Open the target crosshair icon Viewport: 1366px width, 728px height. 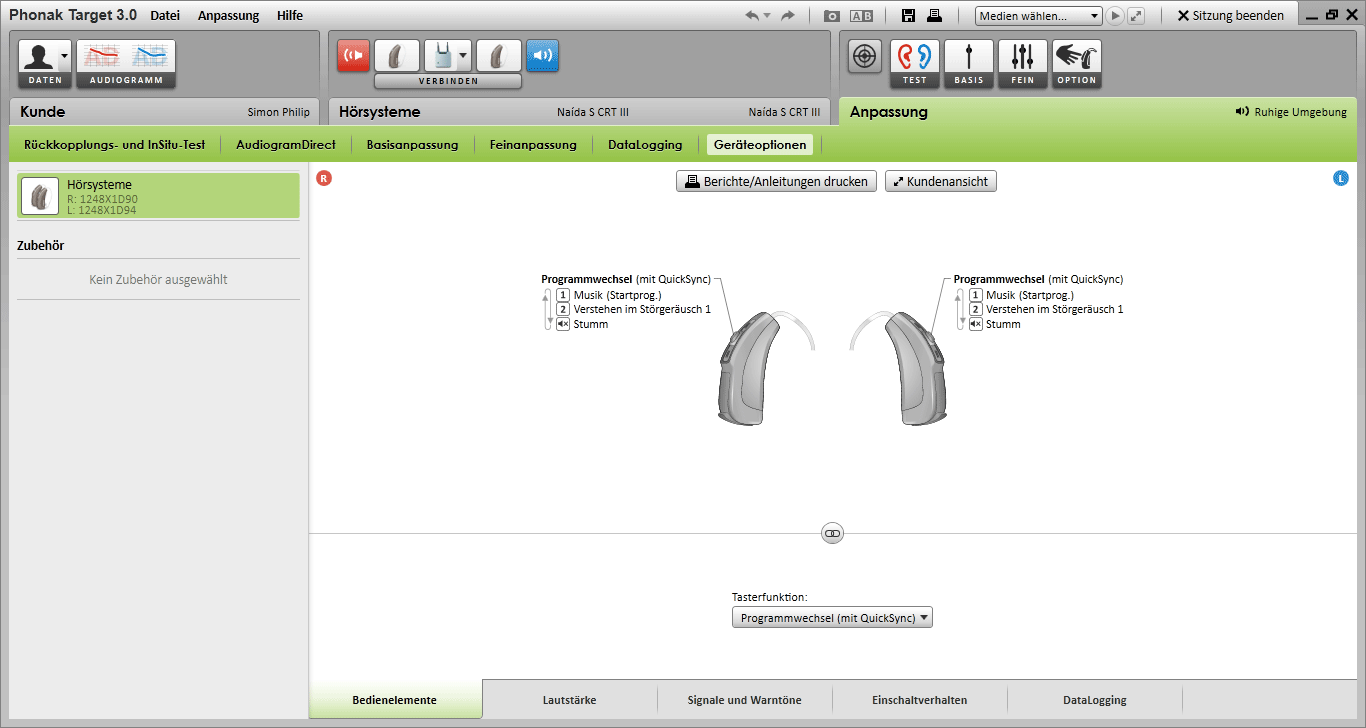[865, 56]
